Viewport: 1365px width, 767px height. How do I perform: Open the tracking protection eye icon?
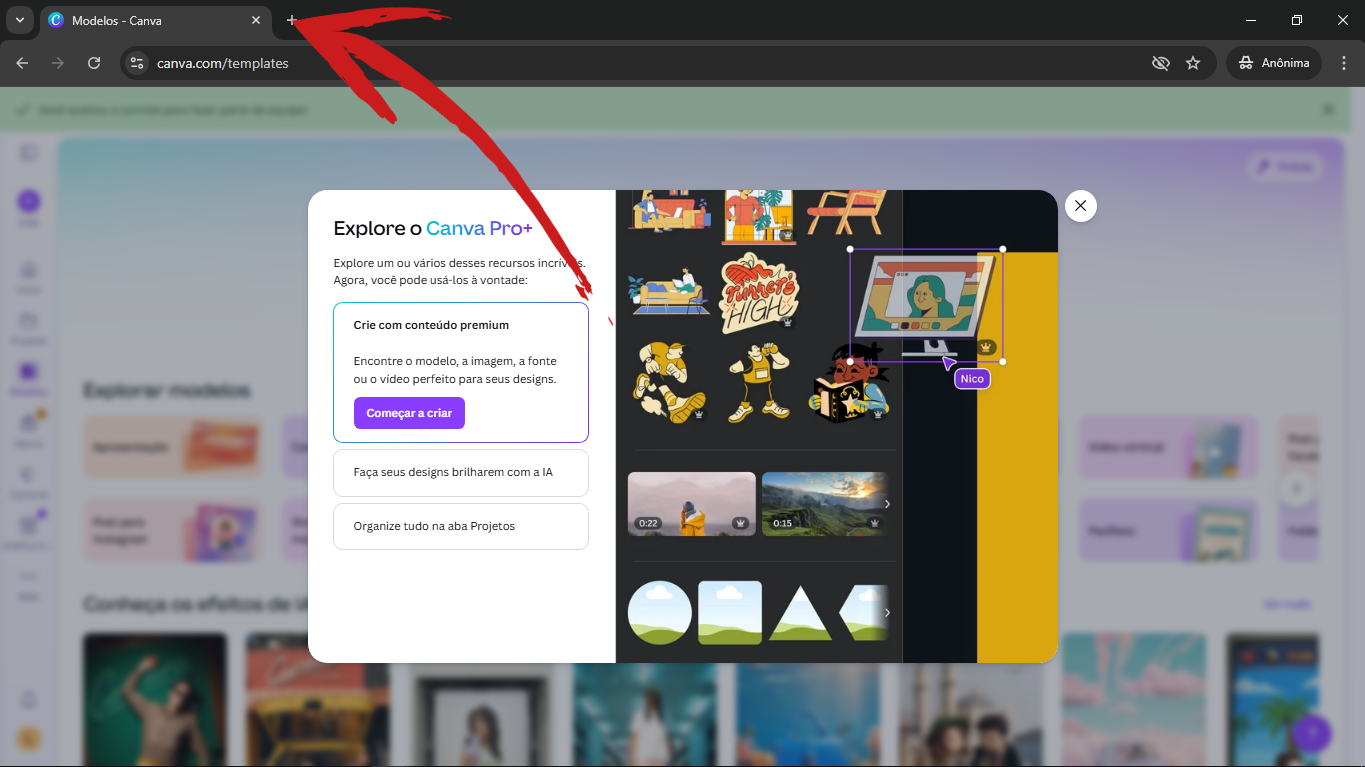click(x=1160, y=63)
